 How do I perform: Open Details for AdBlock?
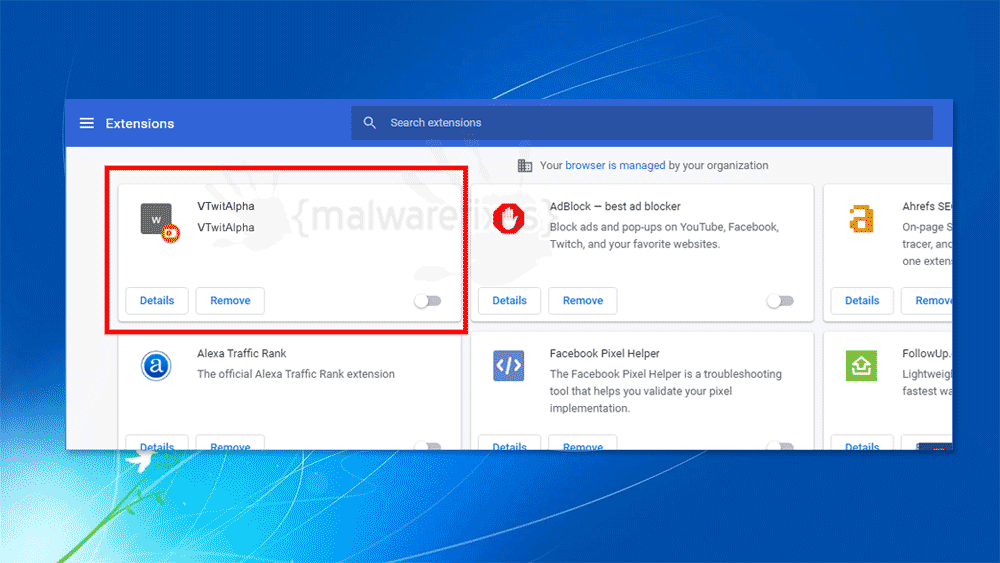point(510,300)
